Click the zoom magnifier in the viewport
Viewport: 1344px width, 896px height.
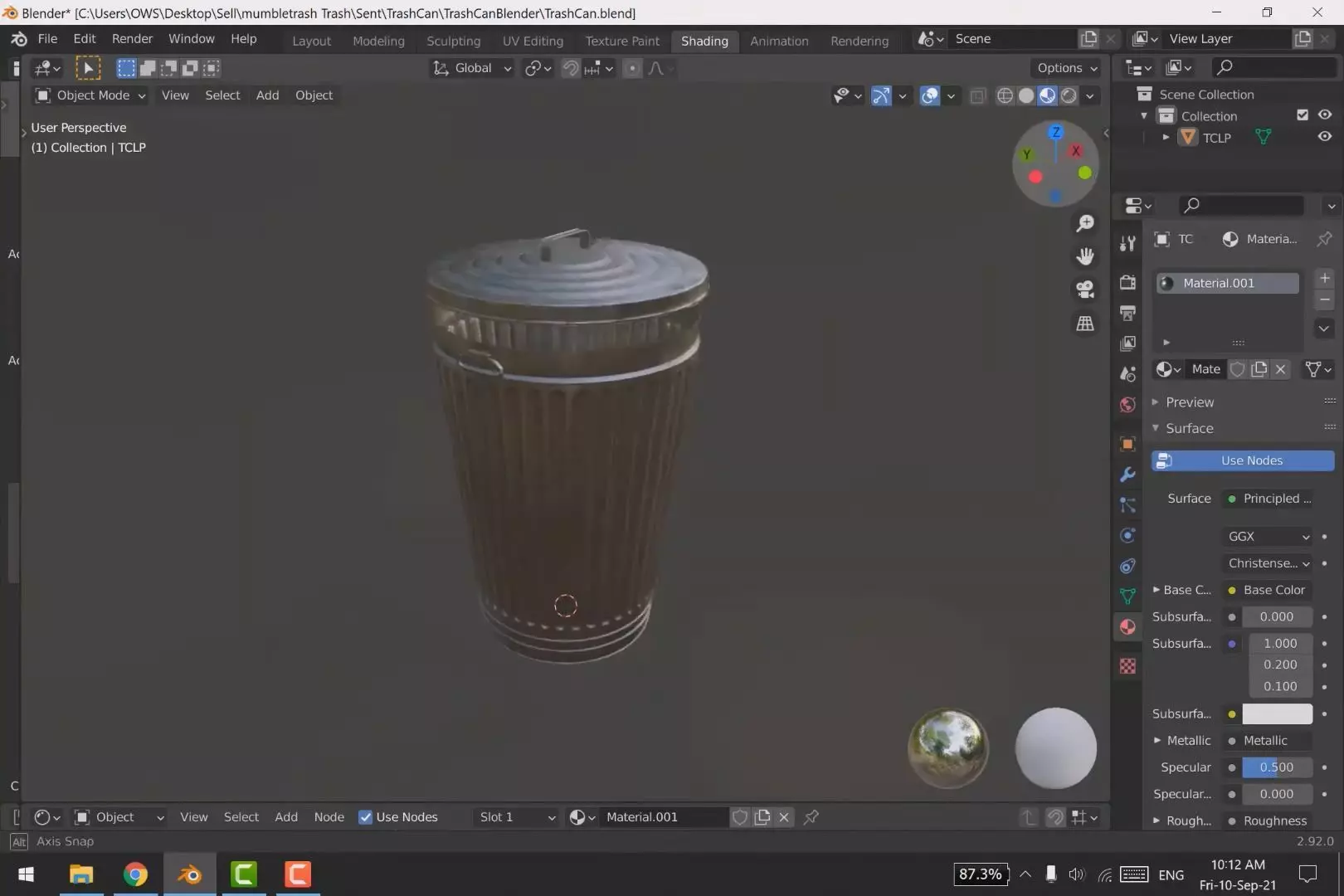[1084, 223]
